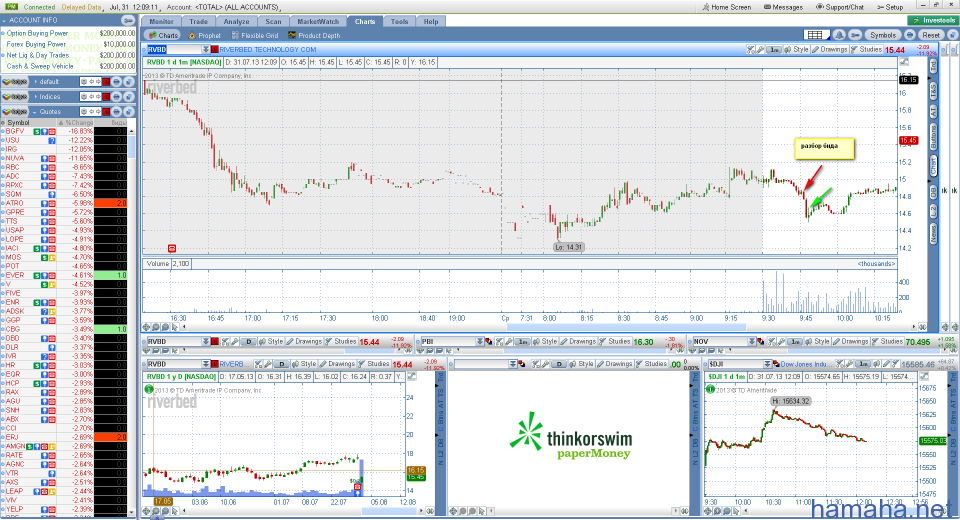This screenshot has height=520, width=960.
Task: Select ERJ row in the watchlist
Action: pyautogui.click(x=64, y=437)
